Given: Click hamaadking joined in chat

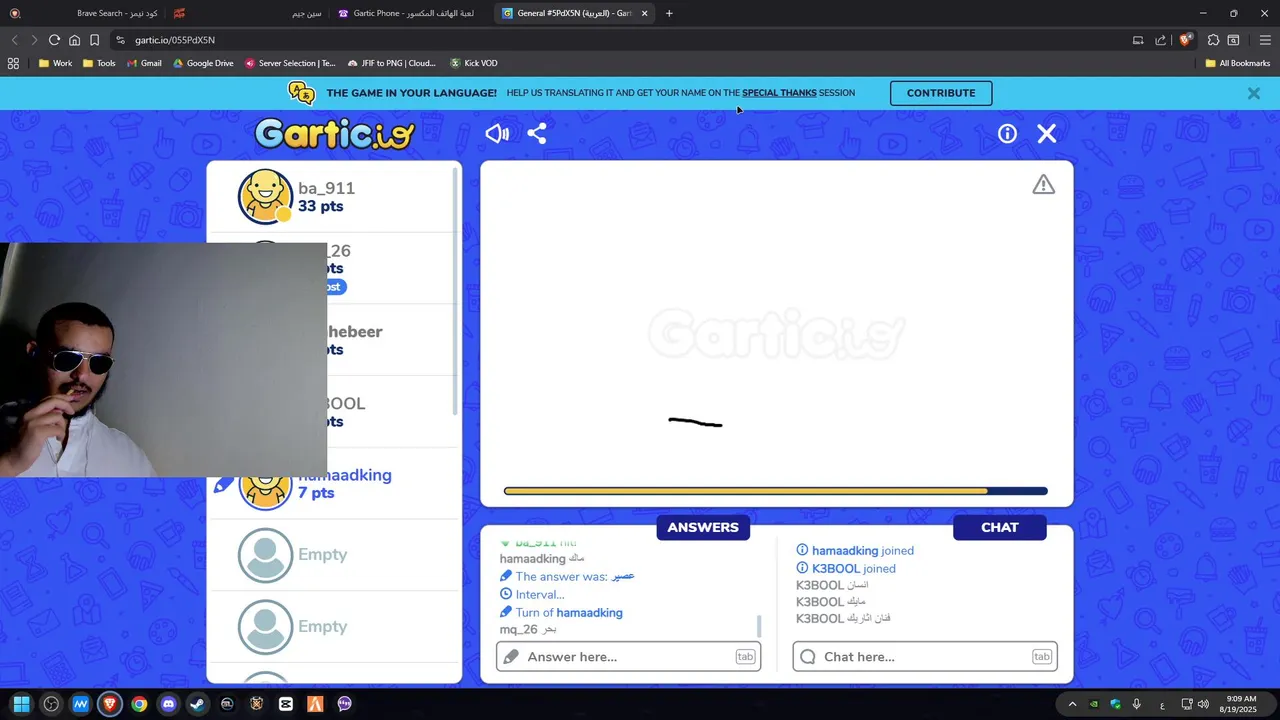Looking at the screenshot, I should tap(855, 551).
